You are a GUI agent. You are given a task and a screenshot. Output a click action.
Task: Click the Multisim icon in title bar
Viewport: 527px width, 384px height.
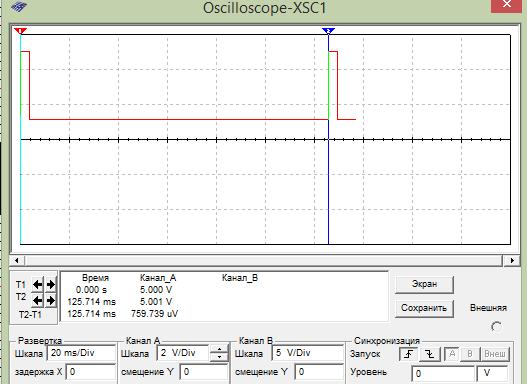pyautogui.click(x=19, y=6)
